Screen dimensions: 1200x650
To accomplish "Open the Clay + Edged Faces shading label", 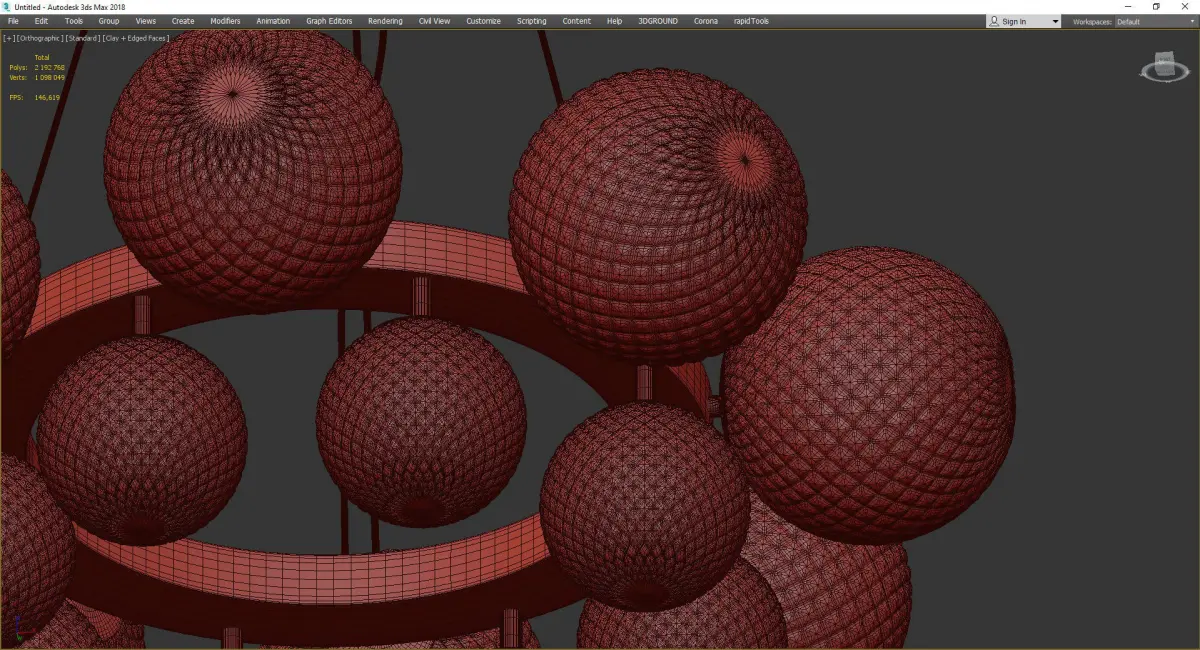I will 136,38.
